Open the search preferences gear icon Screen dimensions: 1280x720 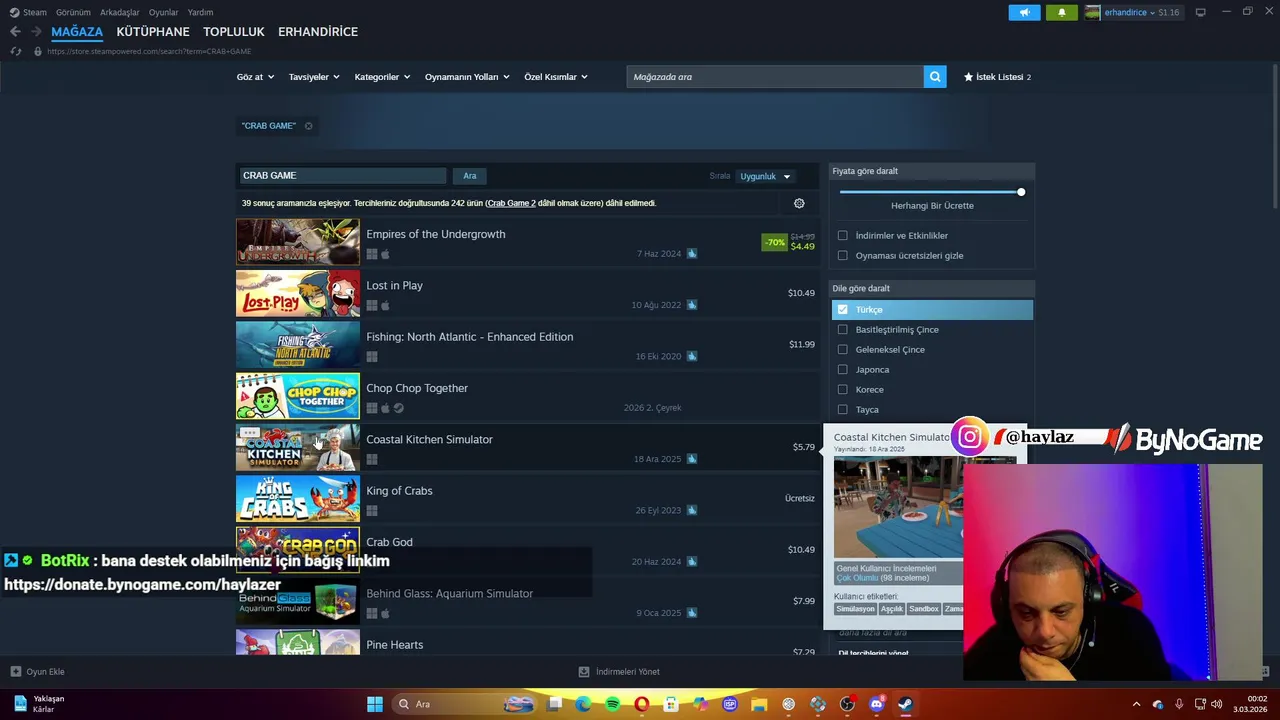[799, 203]
